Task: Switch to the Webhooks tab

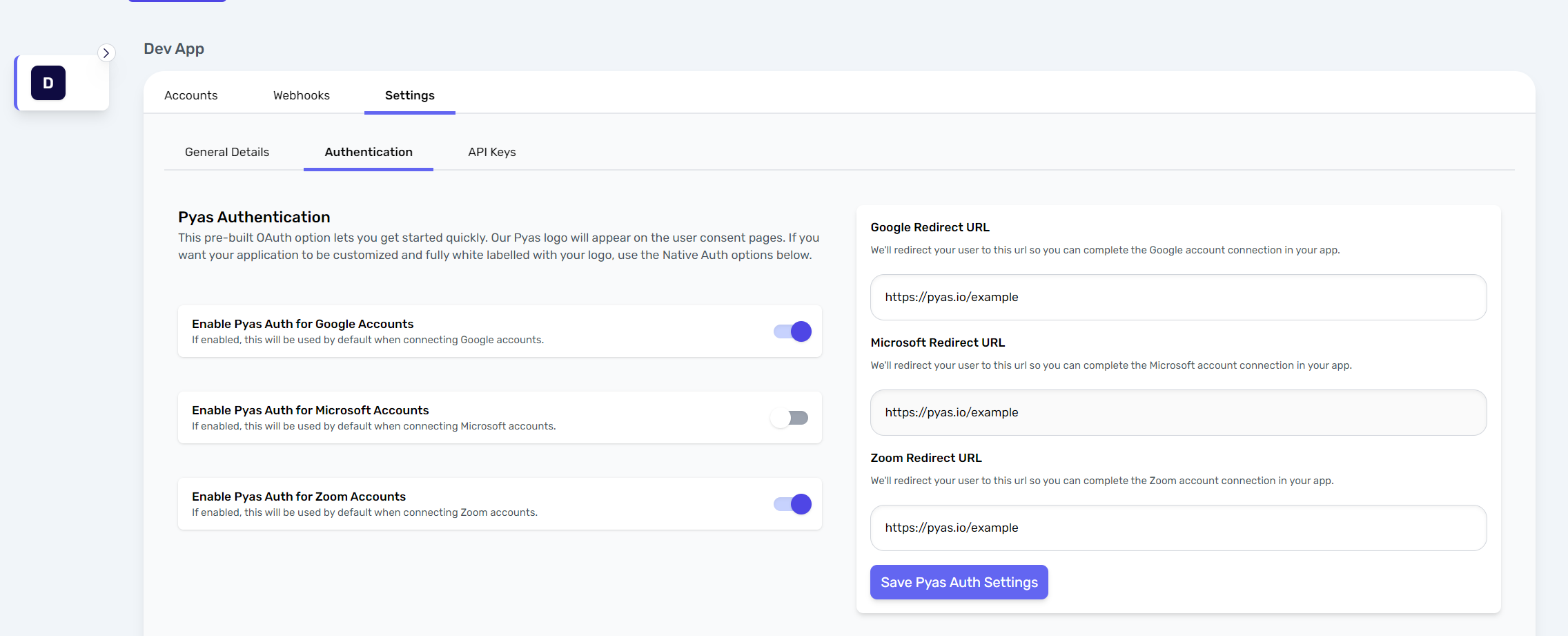Action: [x=301, y=95]
